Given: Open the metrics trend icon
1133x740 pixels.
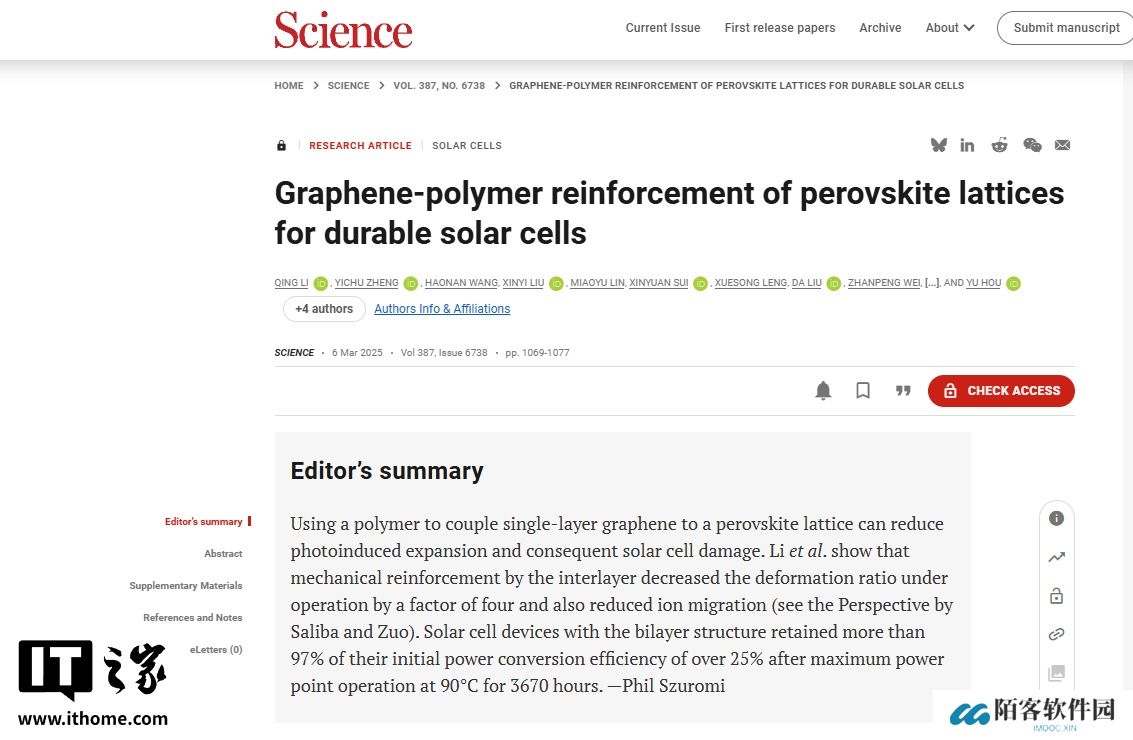Looking at the screenshot, I should (1056, 557).
